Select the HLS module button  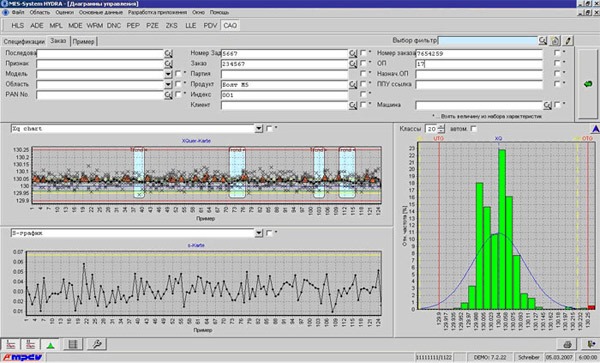(x=18, y=26)
